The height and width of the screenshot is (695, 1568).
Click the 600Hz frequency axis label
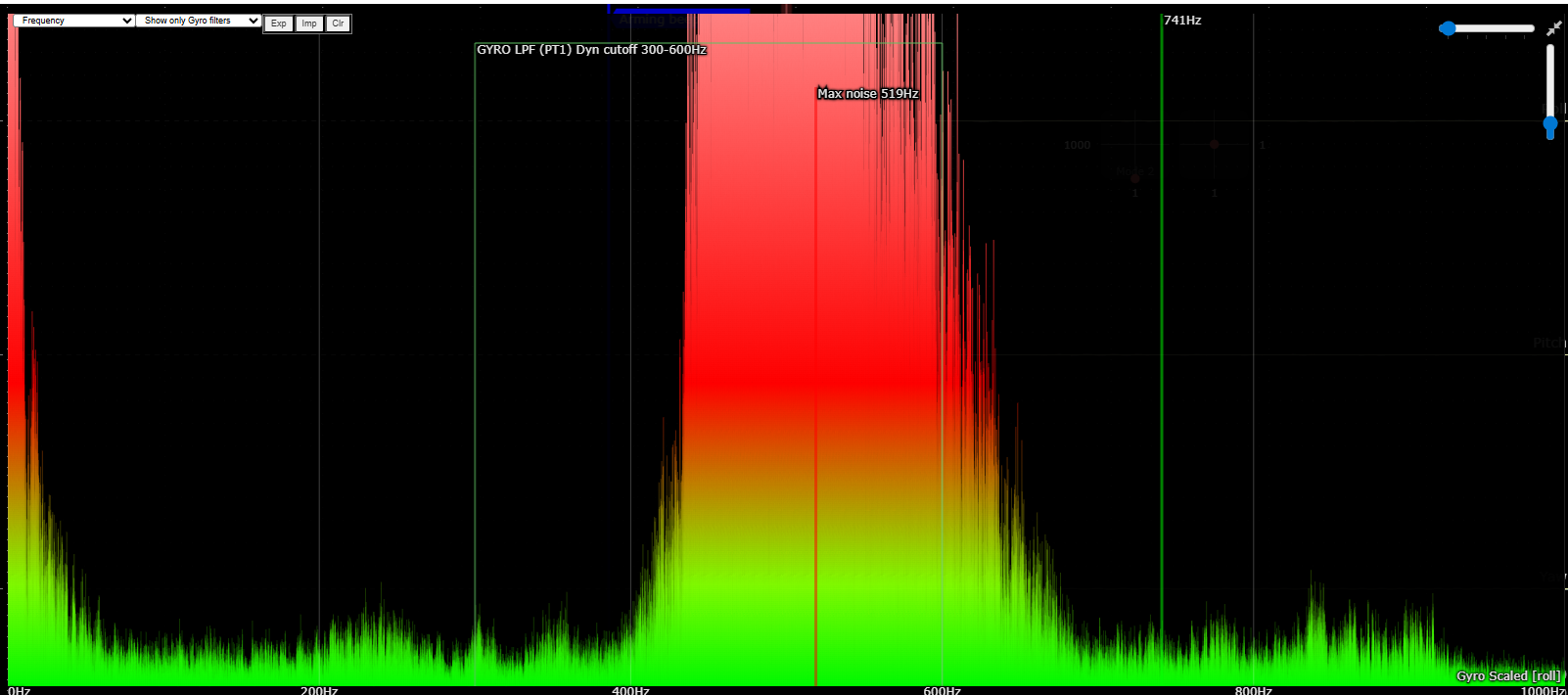[x=942, y=690]
